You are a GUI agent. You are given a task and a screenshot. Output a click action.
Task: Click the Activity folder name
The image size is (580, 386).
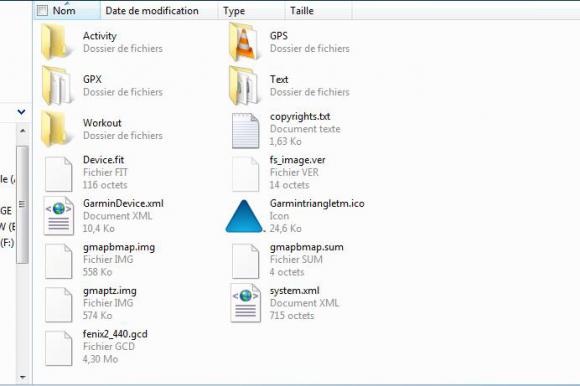click(100, 36)
